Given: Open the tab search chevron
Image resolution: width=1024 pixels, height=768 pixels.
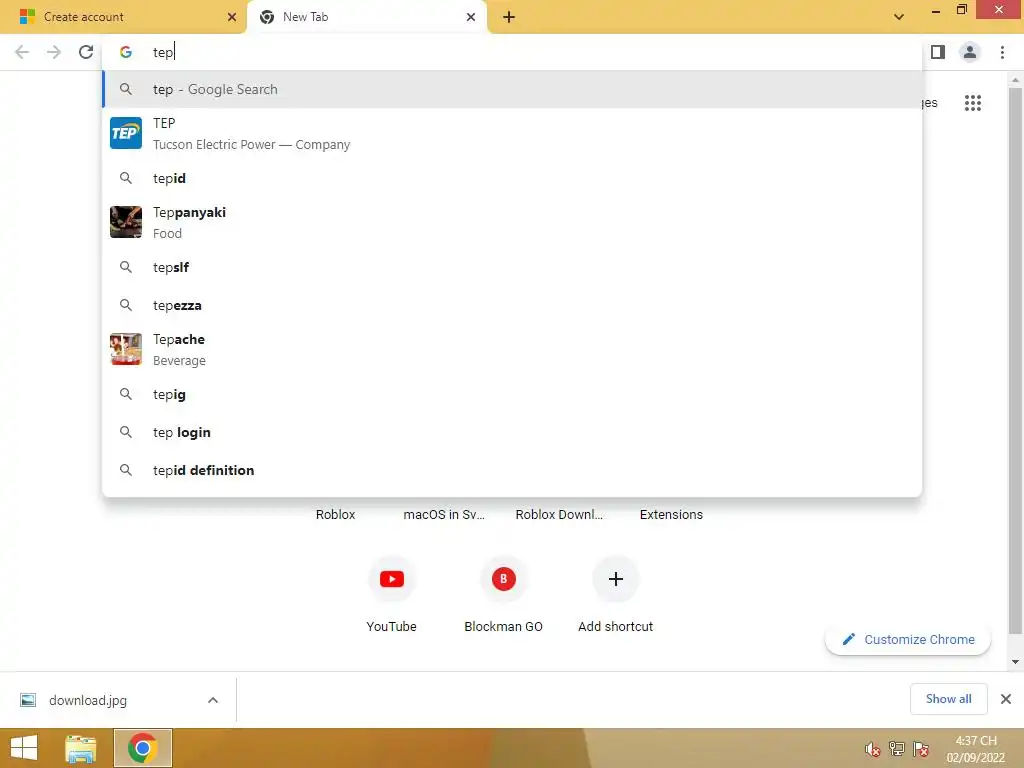Looking at the screenshot, I should click(x=899, y=17).
